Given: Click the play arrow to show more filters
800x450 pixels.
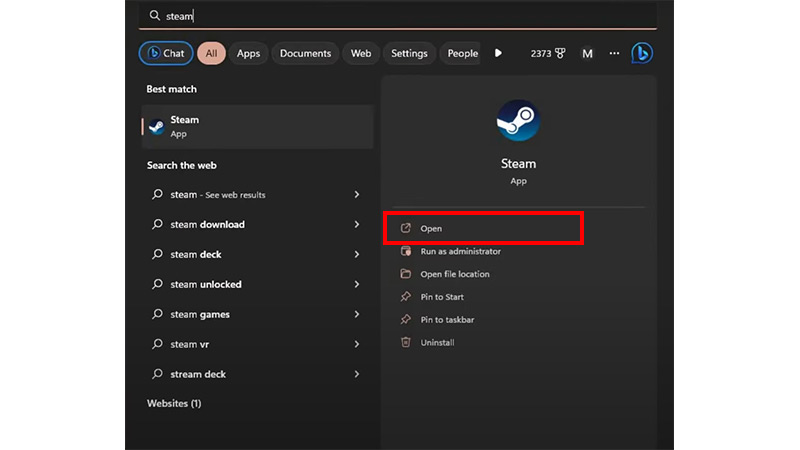Looking at the screenshot, I should coord(498,53).
